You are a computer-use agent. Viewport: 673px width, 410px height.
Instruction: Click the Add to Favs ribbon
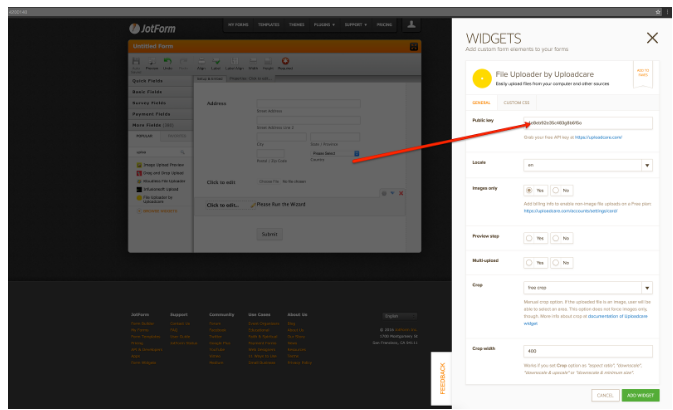pyautogui.click(x=643, y=74)
